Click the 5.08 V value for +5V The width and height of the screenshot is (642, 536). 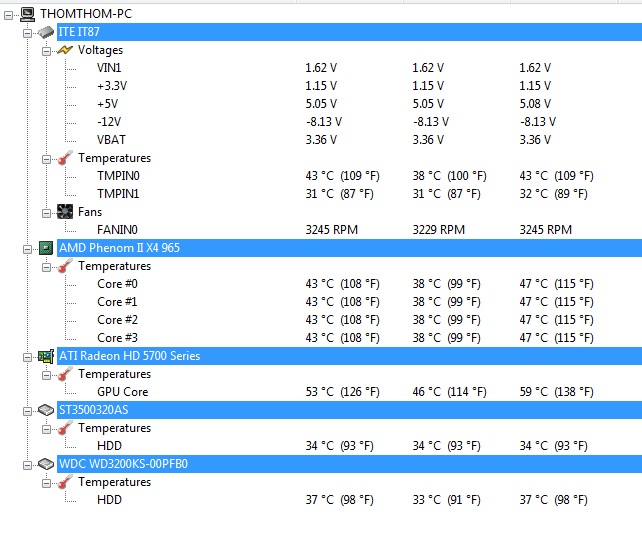point(535,104)
